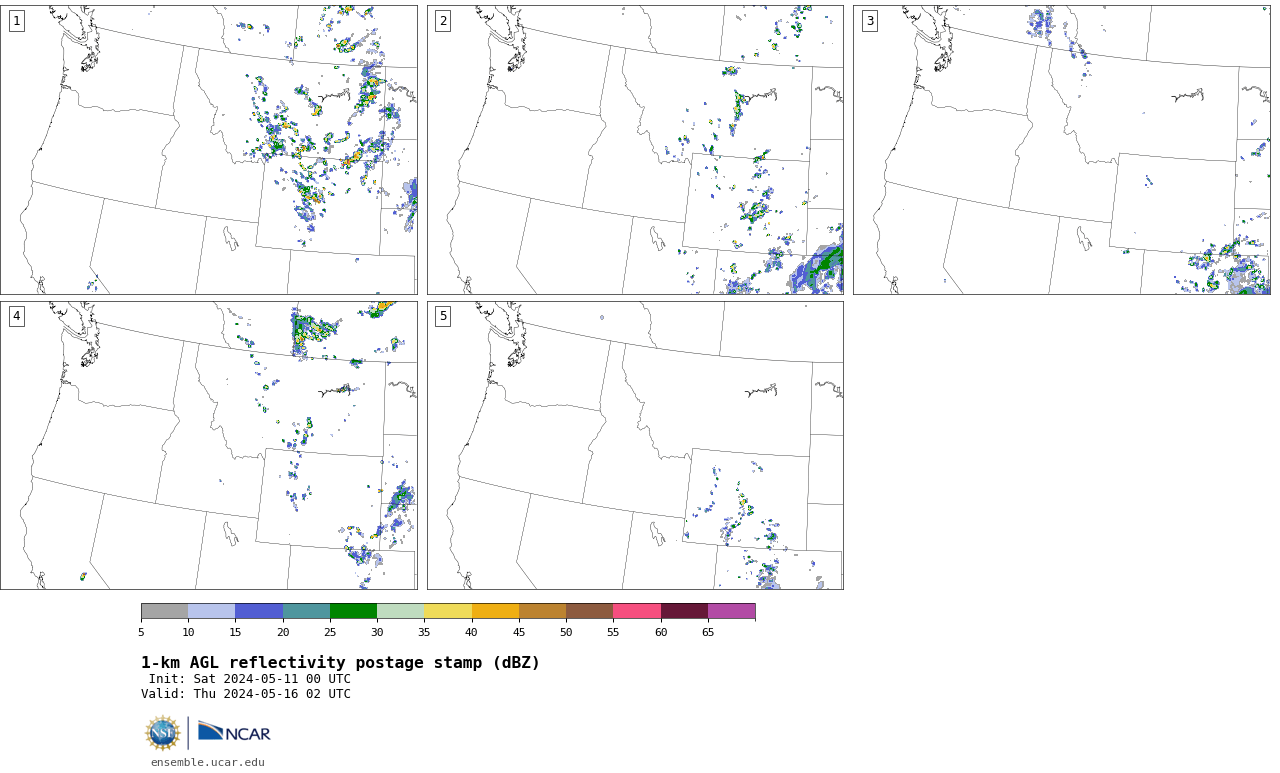
Task: Click the number 1 panel label
Action: 16,21
